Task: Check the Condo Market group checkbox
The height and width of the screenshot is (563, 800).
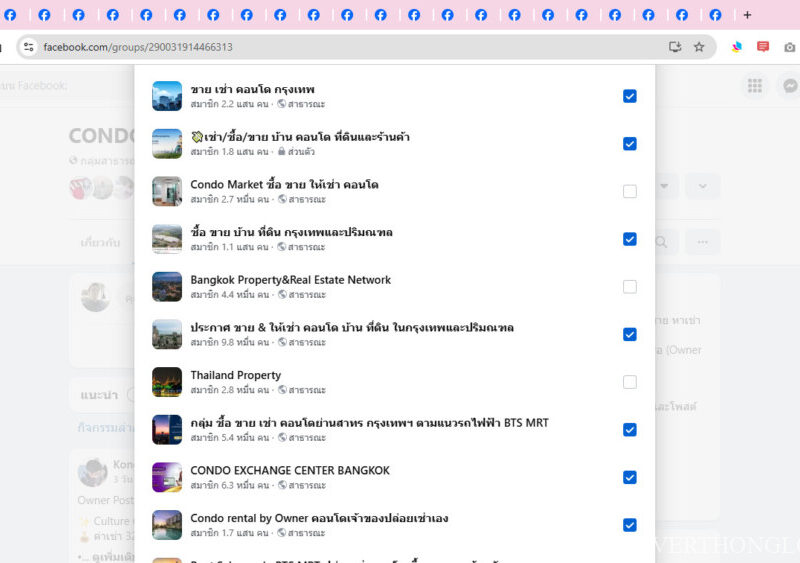Action: 629,191
